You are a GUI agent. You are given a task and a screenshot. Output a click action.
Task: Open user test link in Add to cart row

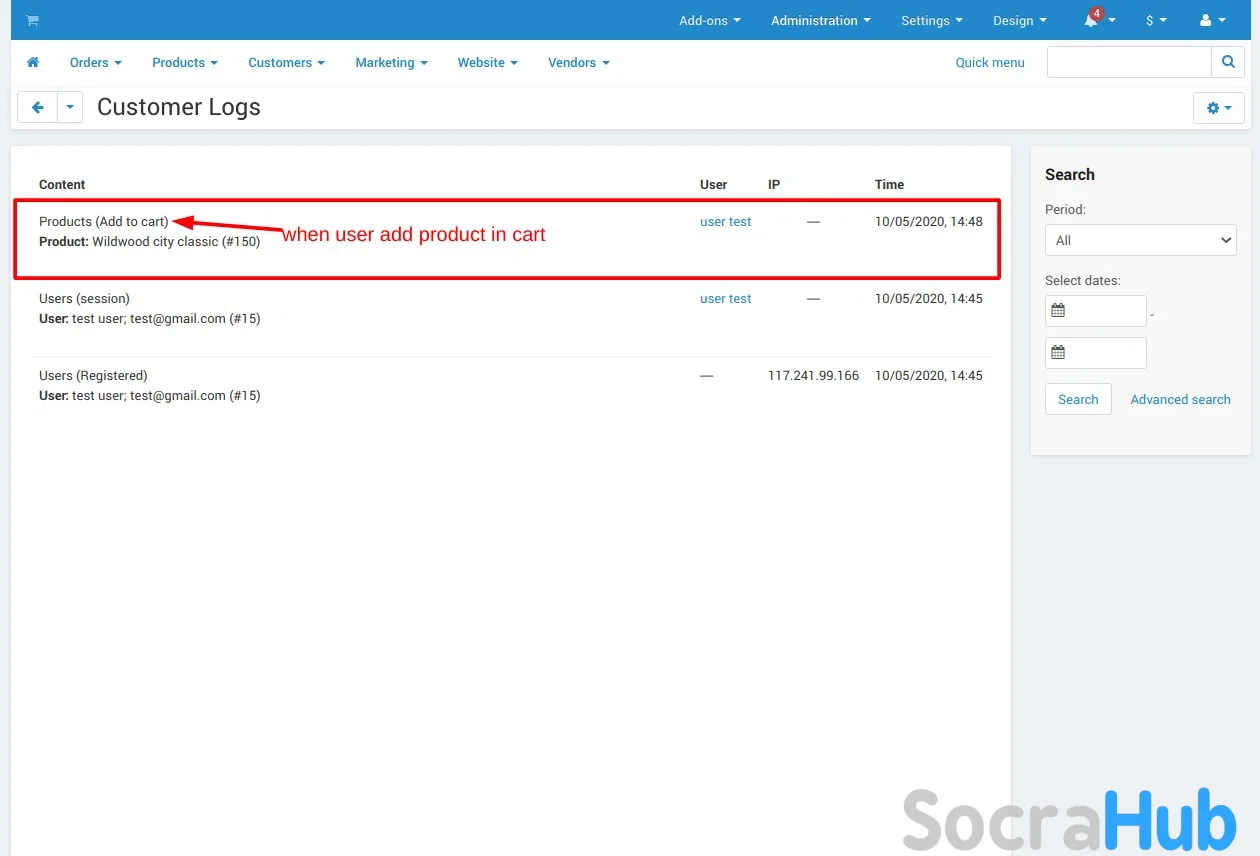[725, 222]
